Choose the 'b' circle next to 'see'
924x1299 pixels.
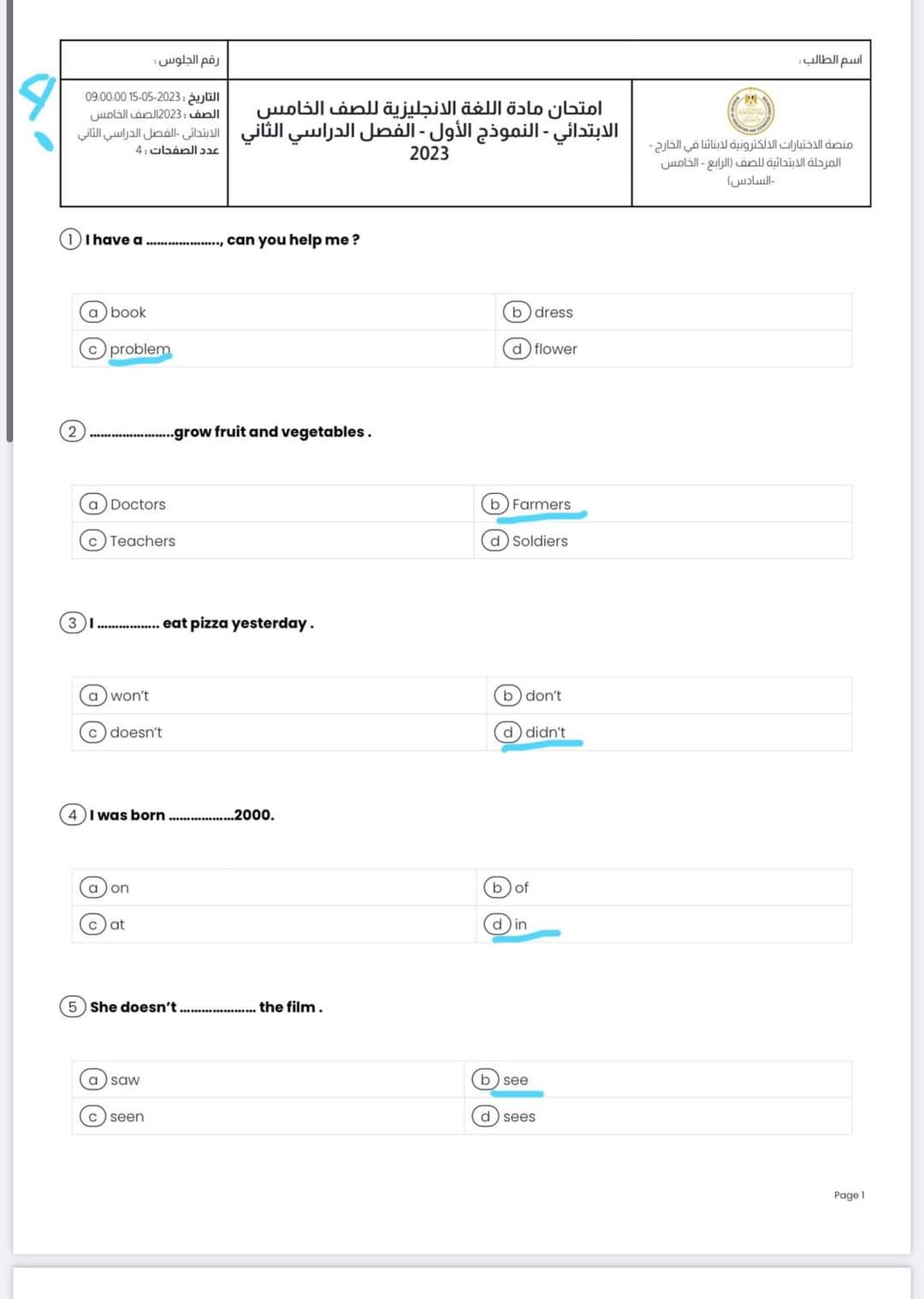(x=485, y=1079)
